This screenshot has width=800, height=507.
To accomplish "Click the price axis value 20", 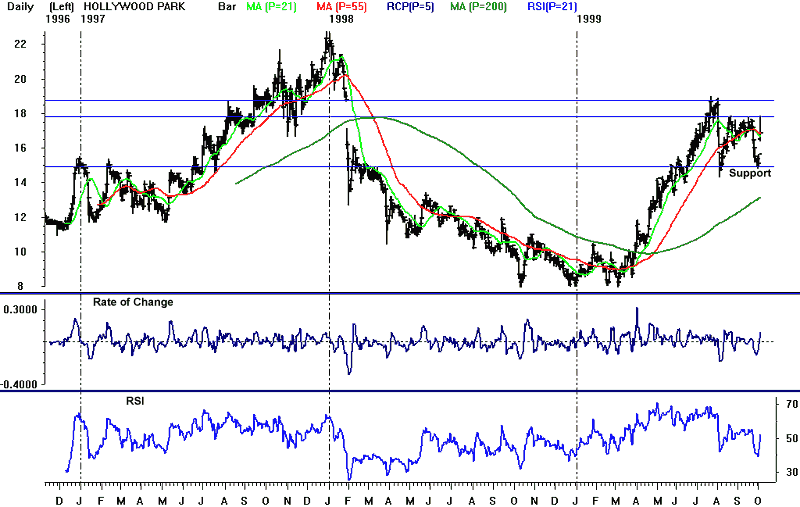I will click(x=20, y=79).
